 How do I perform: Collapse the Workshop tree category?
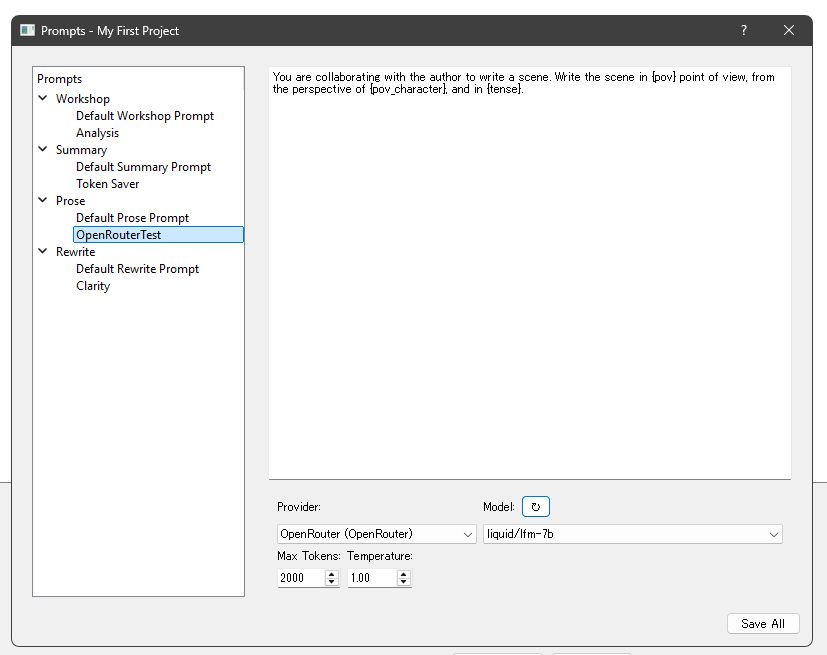(43, 99)
